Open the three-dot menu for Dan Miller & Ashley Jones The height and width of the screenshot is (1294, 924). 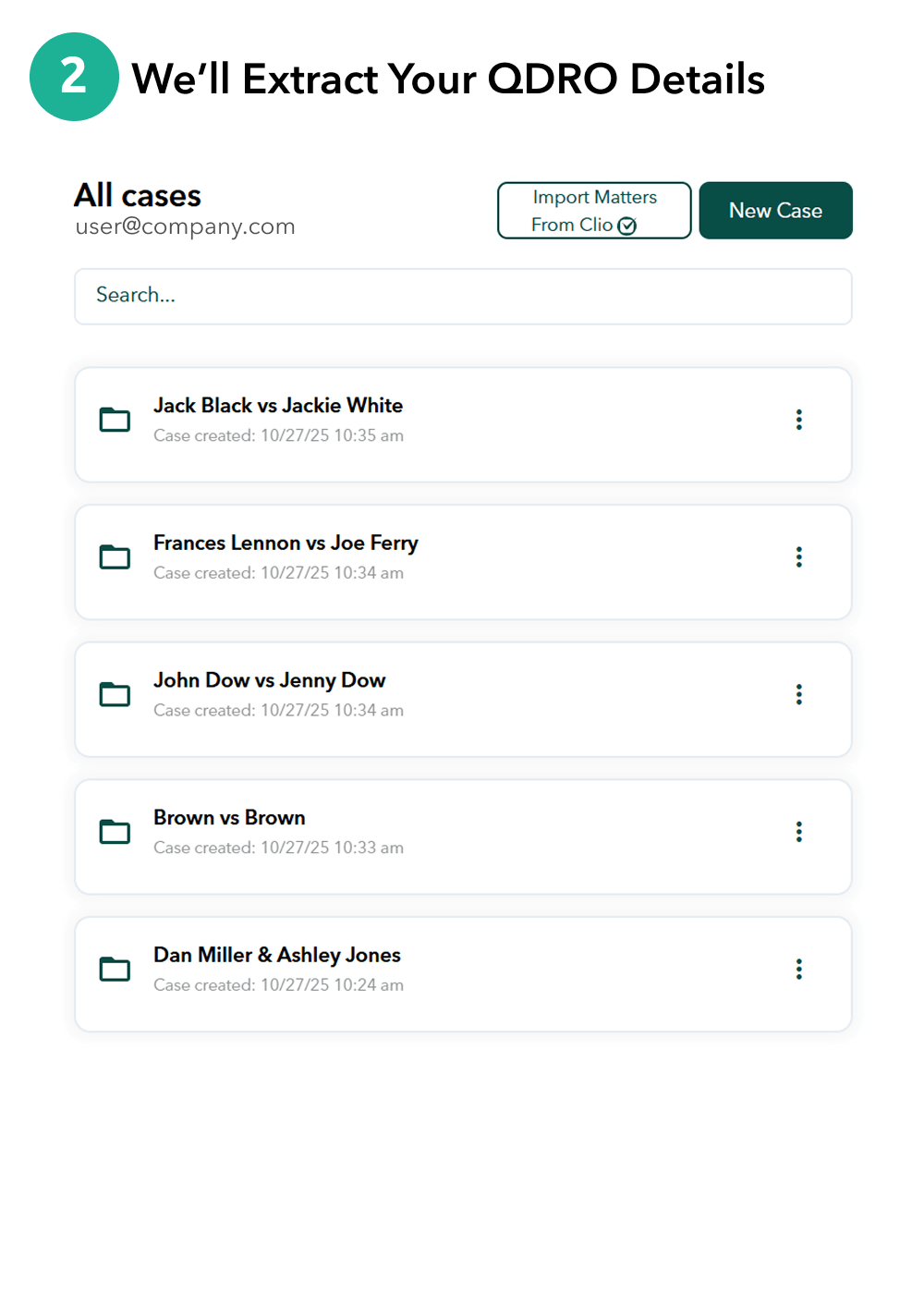click(x=799, y=970)
